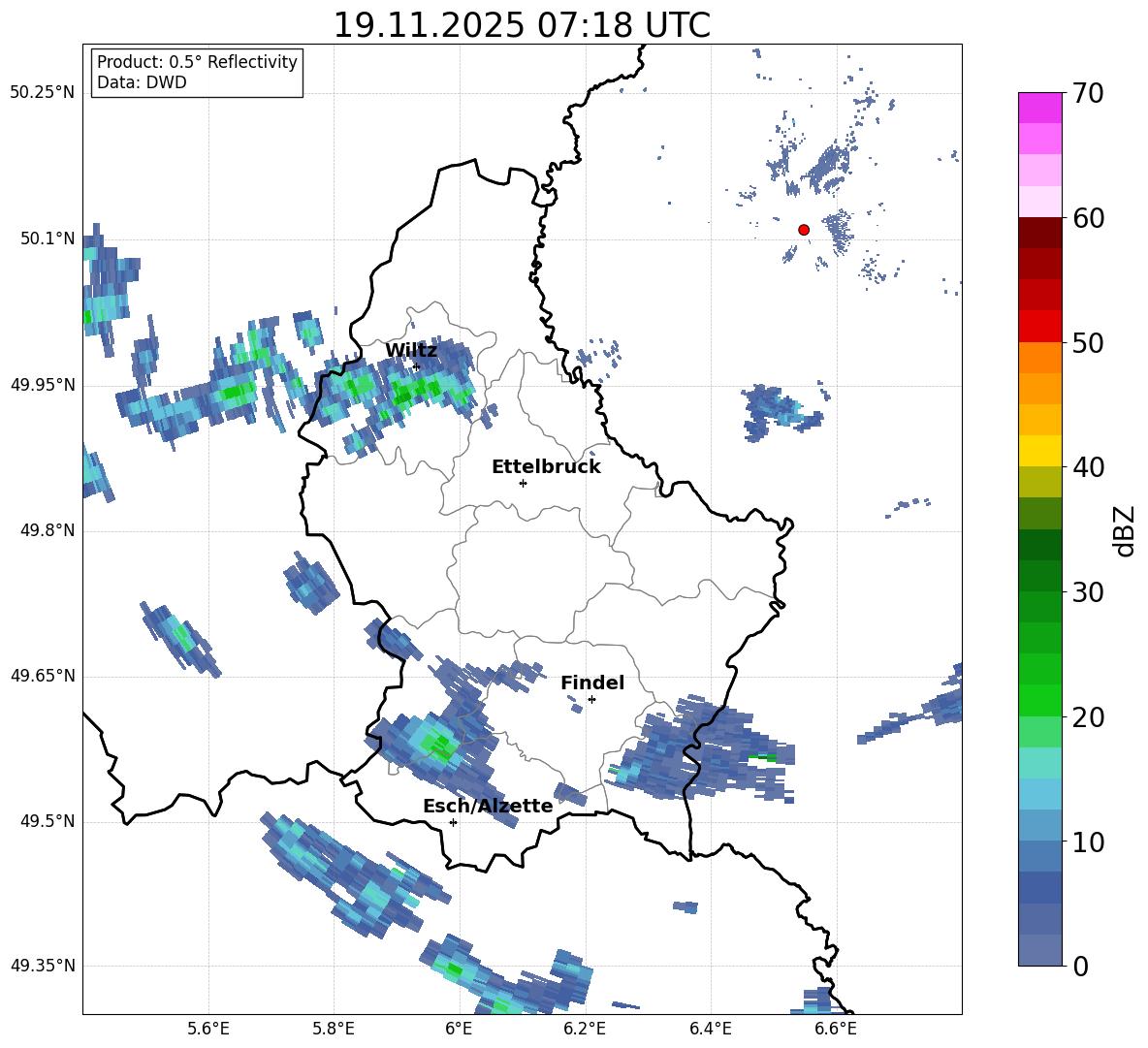Screen dimensions: 1148x1048
Task: Click the bright red colorbar swatch above 50
Action: [x=1039, y=327]
